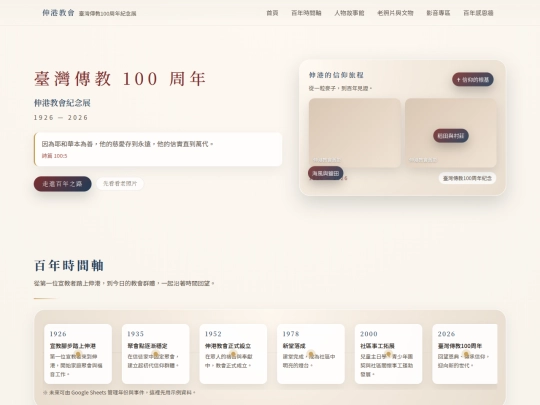
Task: Select 老照片與文物 in the top menu
Action: coord(395,13)
